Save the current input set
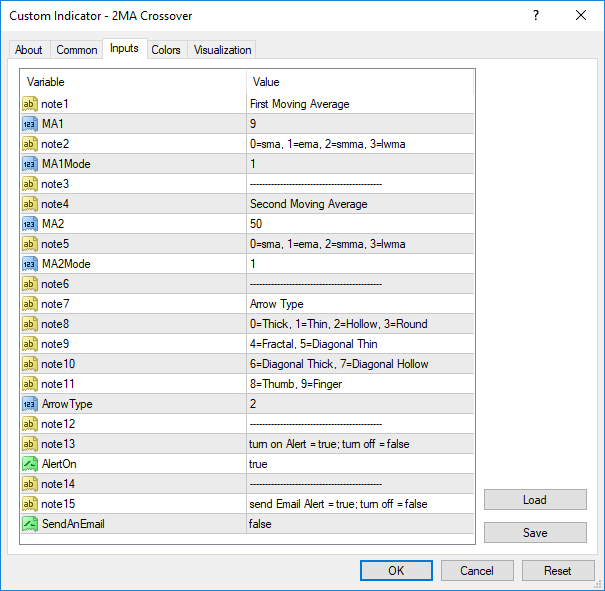This screenshot has height=591, width=605. (535, 533)
